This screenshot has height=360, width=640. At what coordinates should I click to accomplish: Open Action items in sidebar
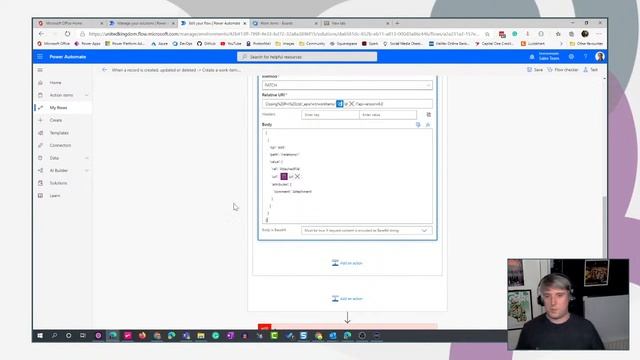point(61,95)
